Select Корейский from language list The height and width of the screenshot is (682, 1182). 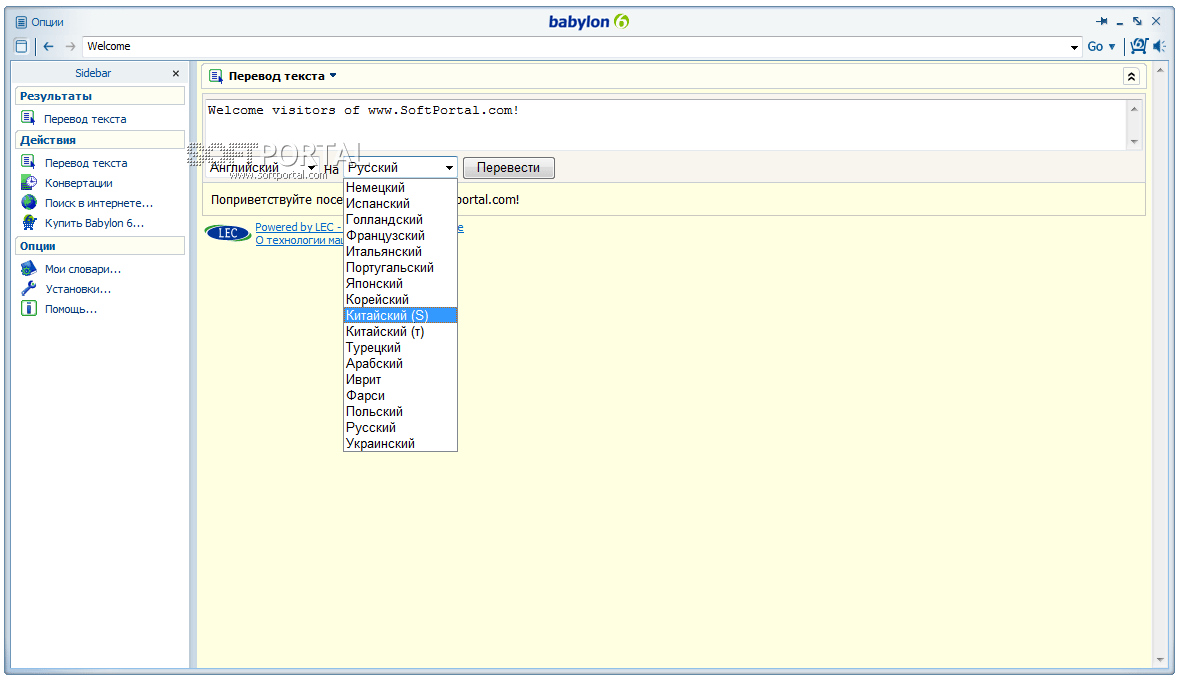coord(400,299)
